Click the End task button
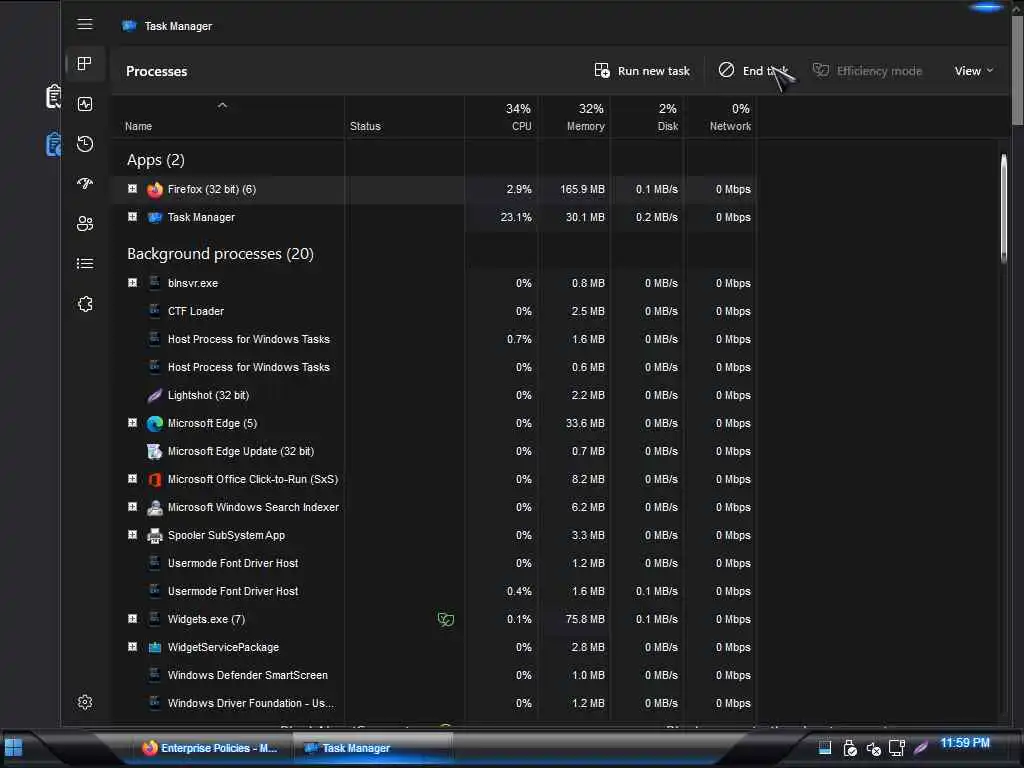The image size is (1024, 768). (x=754, y=71)
